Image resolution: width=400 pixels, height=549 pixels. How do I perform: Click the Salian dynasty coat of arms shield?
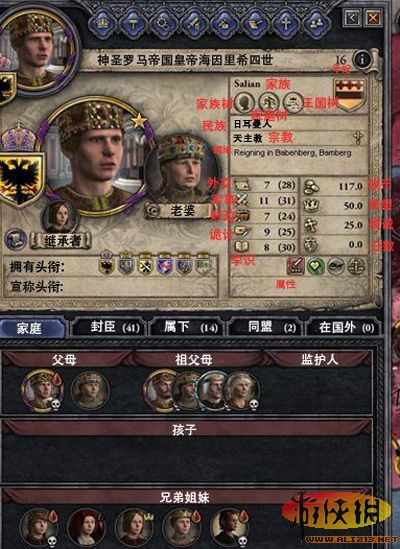[350, 95]
